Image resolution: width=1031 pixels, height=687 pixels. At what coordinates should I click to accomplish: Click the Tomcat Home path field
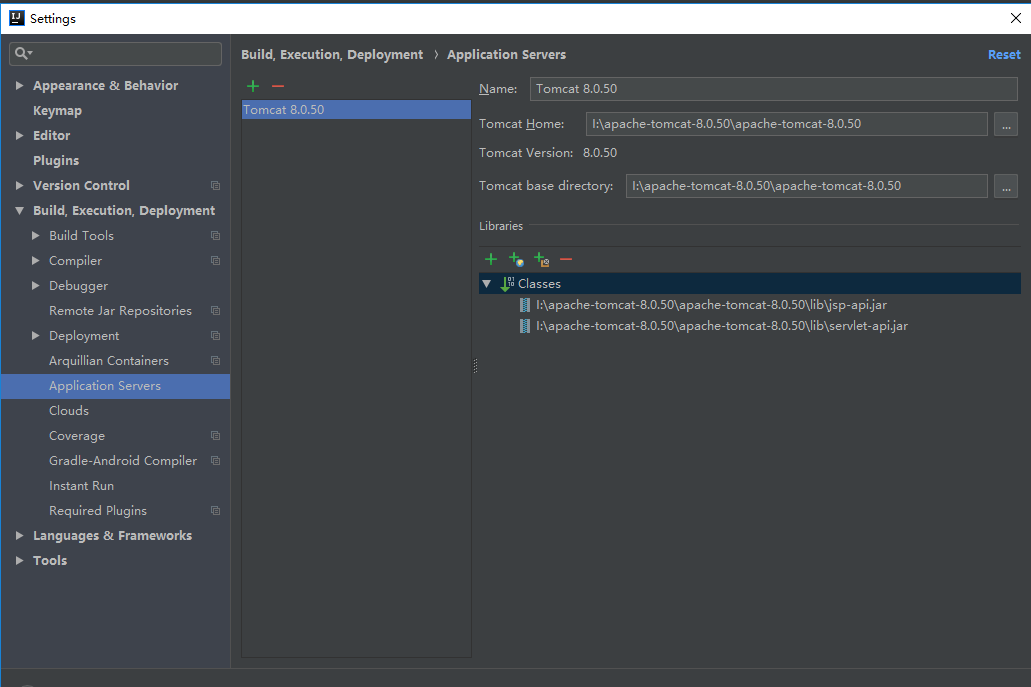coord(786,124)
